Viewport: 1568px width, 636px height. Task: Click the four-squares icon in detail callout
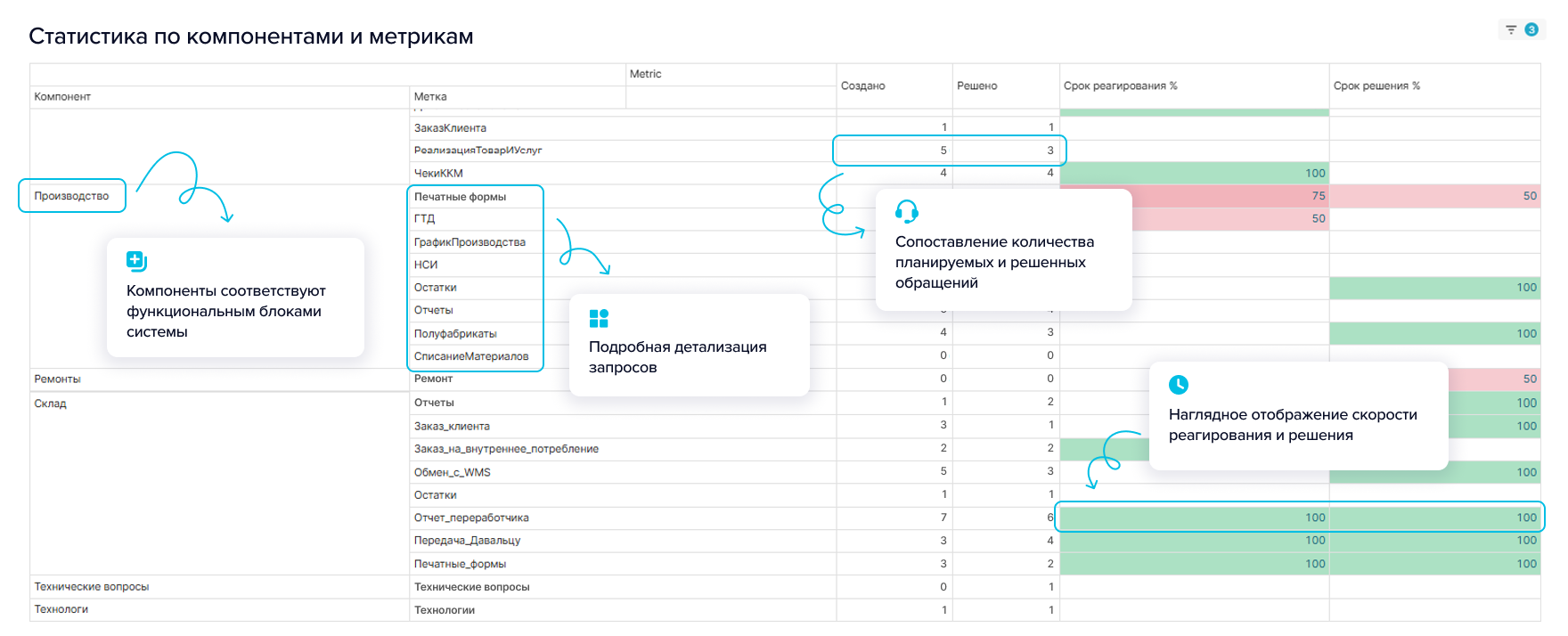[x=599, y=318]
